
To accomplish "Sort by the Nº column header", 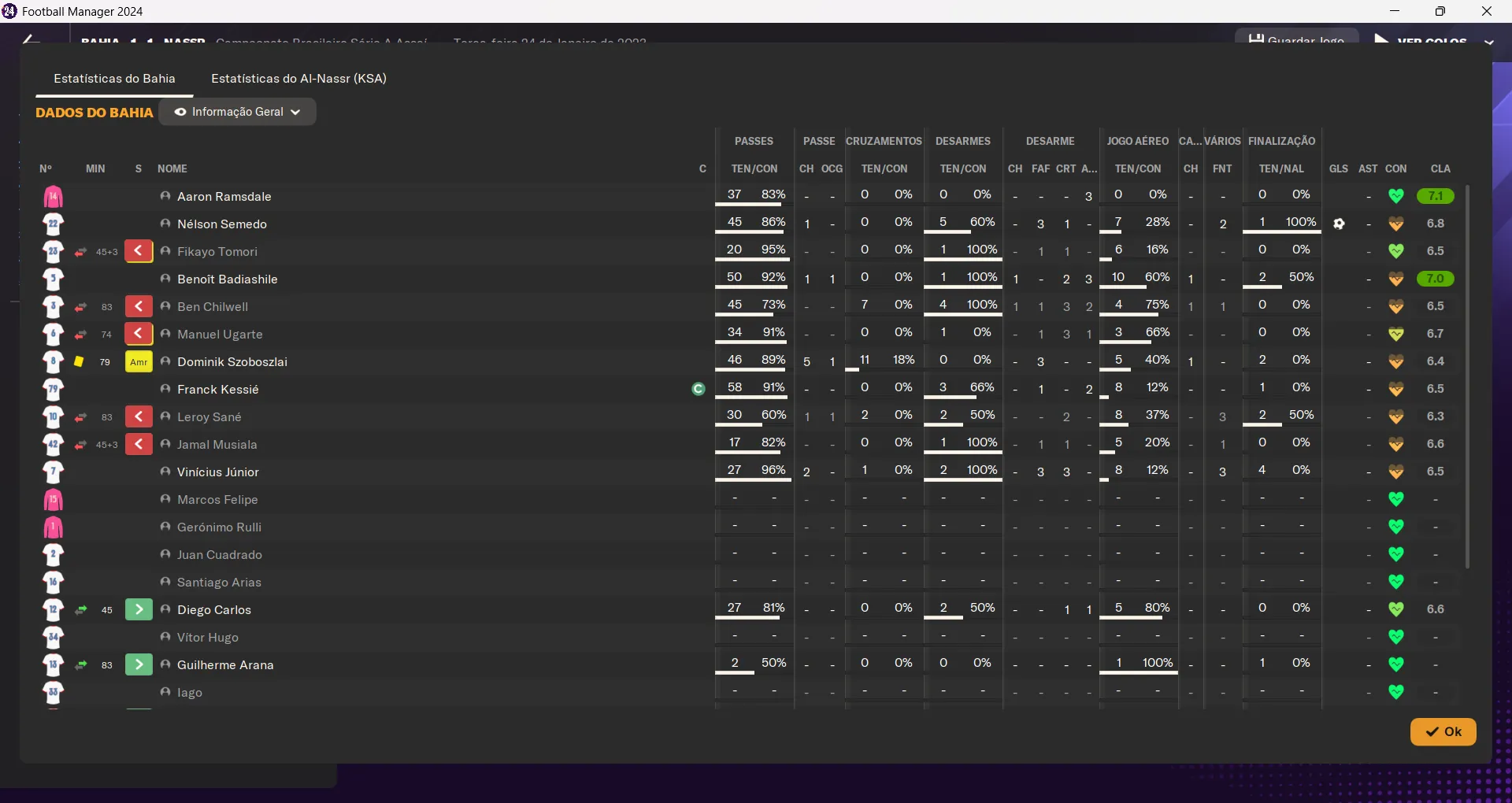I will [x=46, y=169].
